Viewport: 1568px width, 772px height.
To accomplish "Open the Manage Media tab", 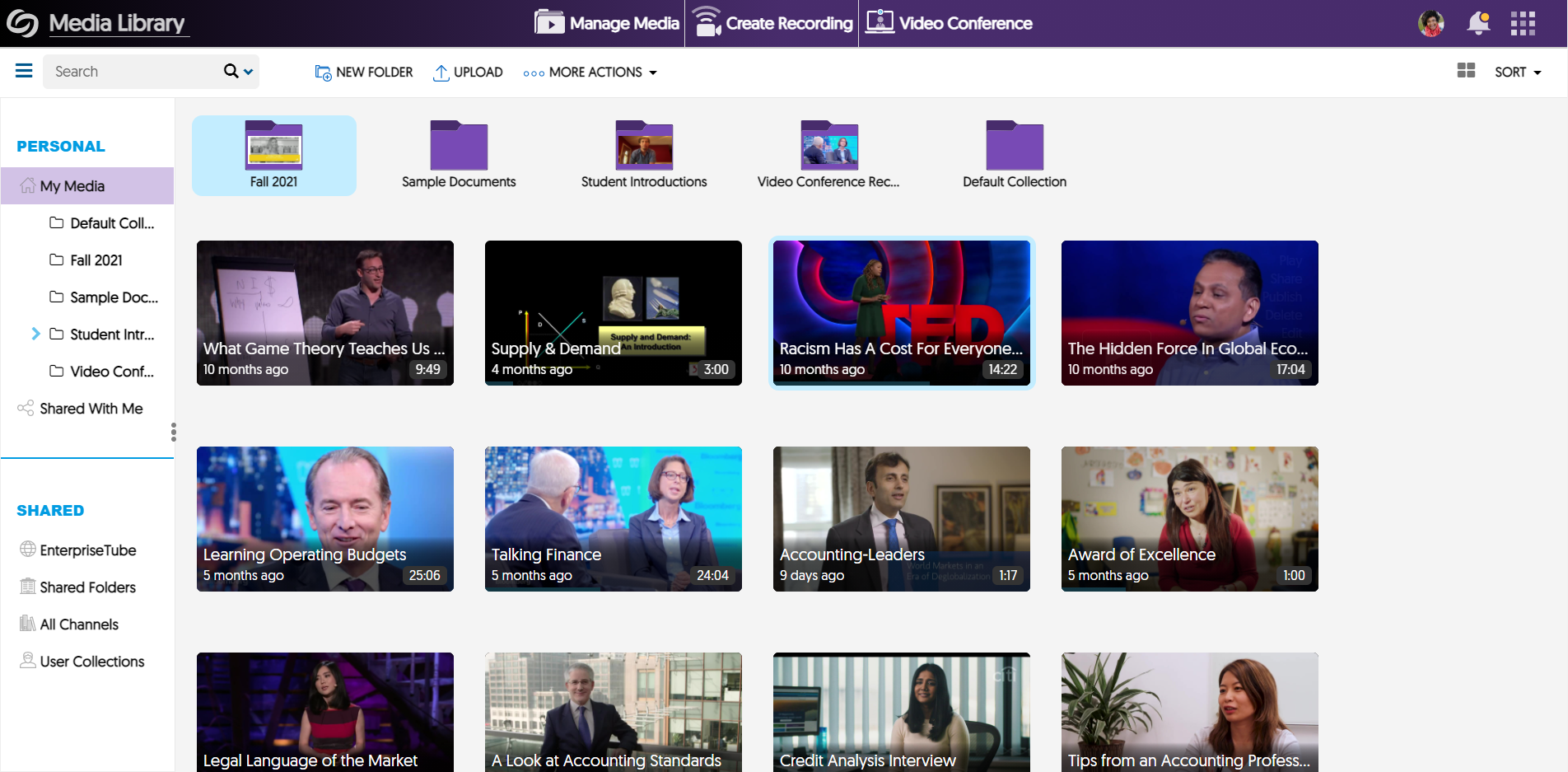I will coord(607,23).
